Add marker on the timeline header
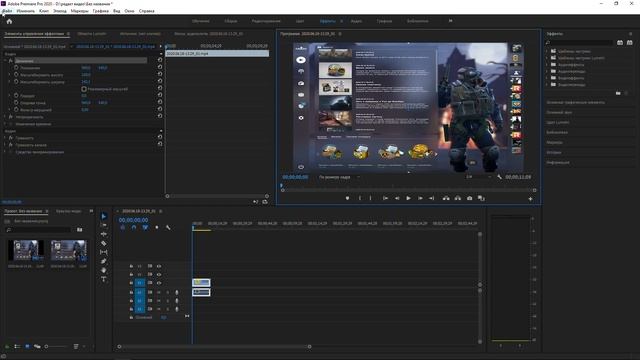 157,227
